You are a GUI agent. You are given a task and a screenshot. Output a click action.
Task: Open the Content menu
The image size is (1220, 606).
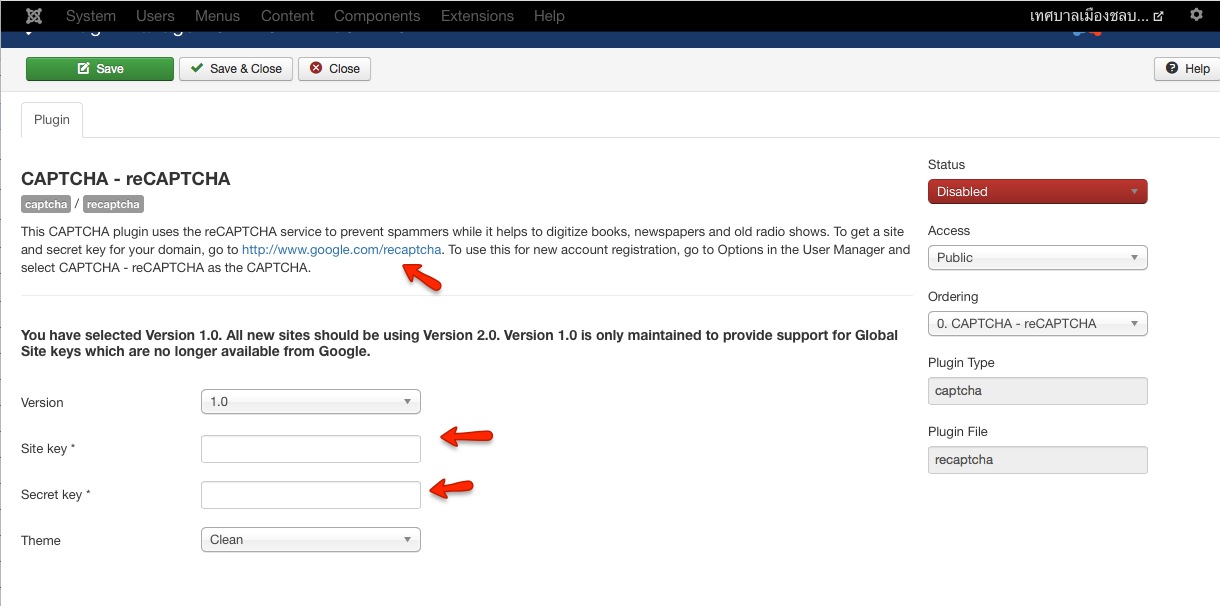pos(288,16)
